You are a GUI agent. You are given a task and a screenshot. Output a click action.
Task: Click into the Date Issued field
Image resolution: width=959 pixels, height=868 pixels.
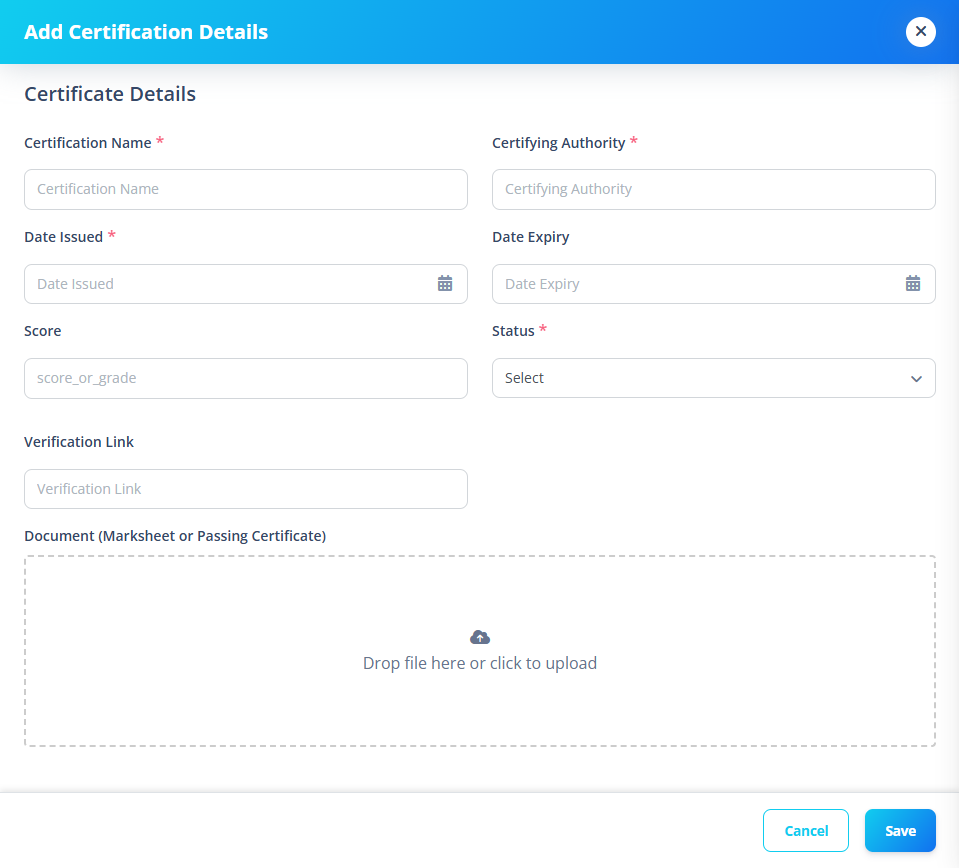click(x=246, y=284)
